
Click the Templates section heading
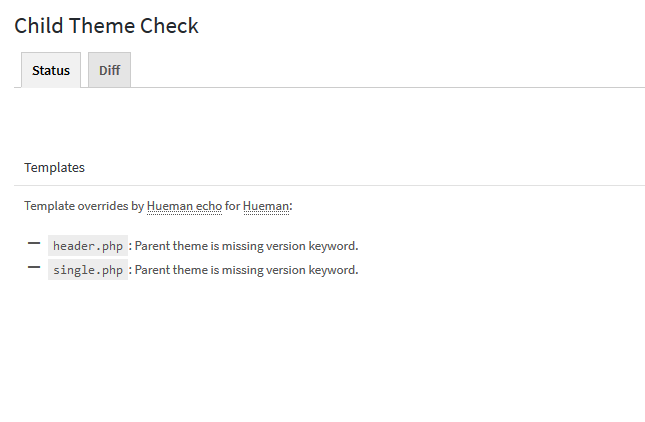pyautogui.click(x=54, y=167)
